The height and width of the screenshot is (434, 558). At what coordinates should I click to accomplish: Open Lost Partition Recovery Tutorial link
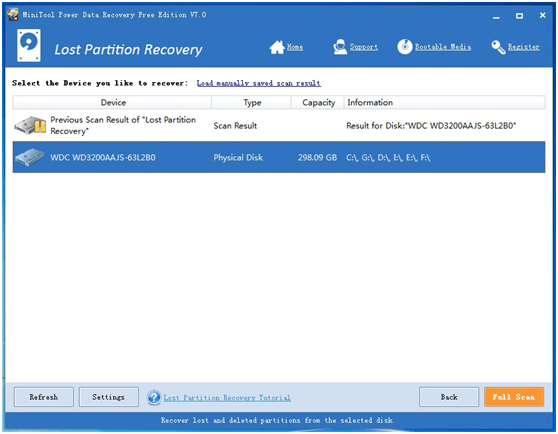pos(227,398)
